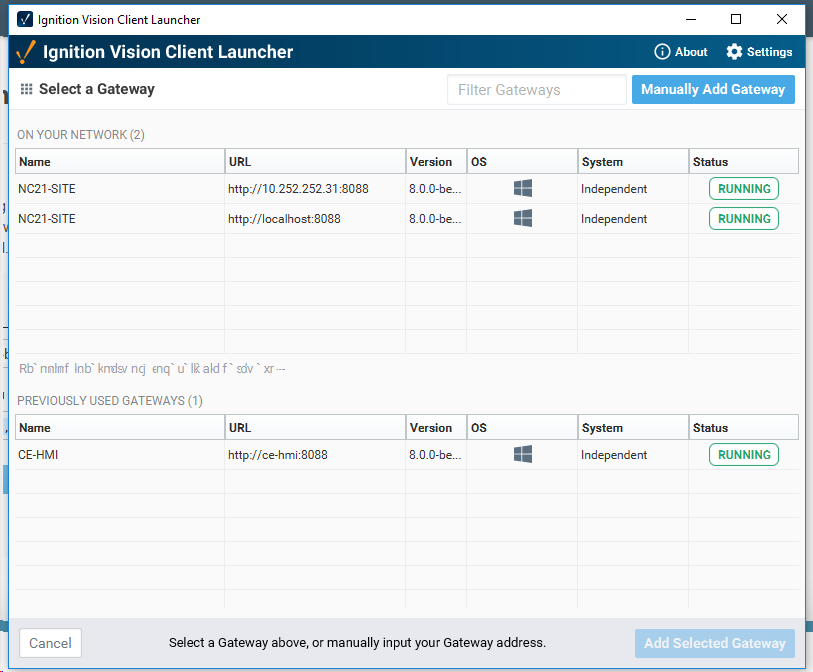Click the ON YOUR NETWORK (2) heading
The width and height of the screenshot is (813, 672).
pos(81,135)
